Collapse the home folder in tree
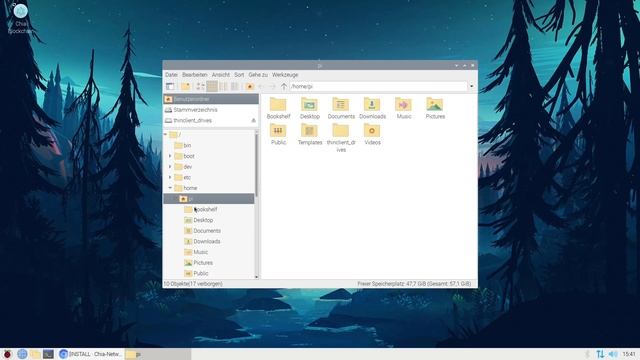640x360 pixels. pos(170,188)
